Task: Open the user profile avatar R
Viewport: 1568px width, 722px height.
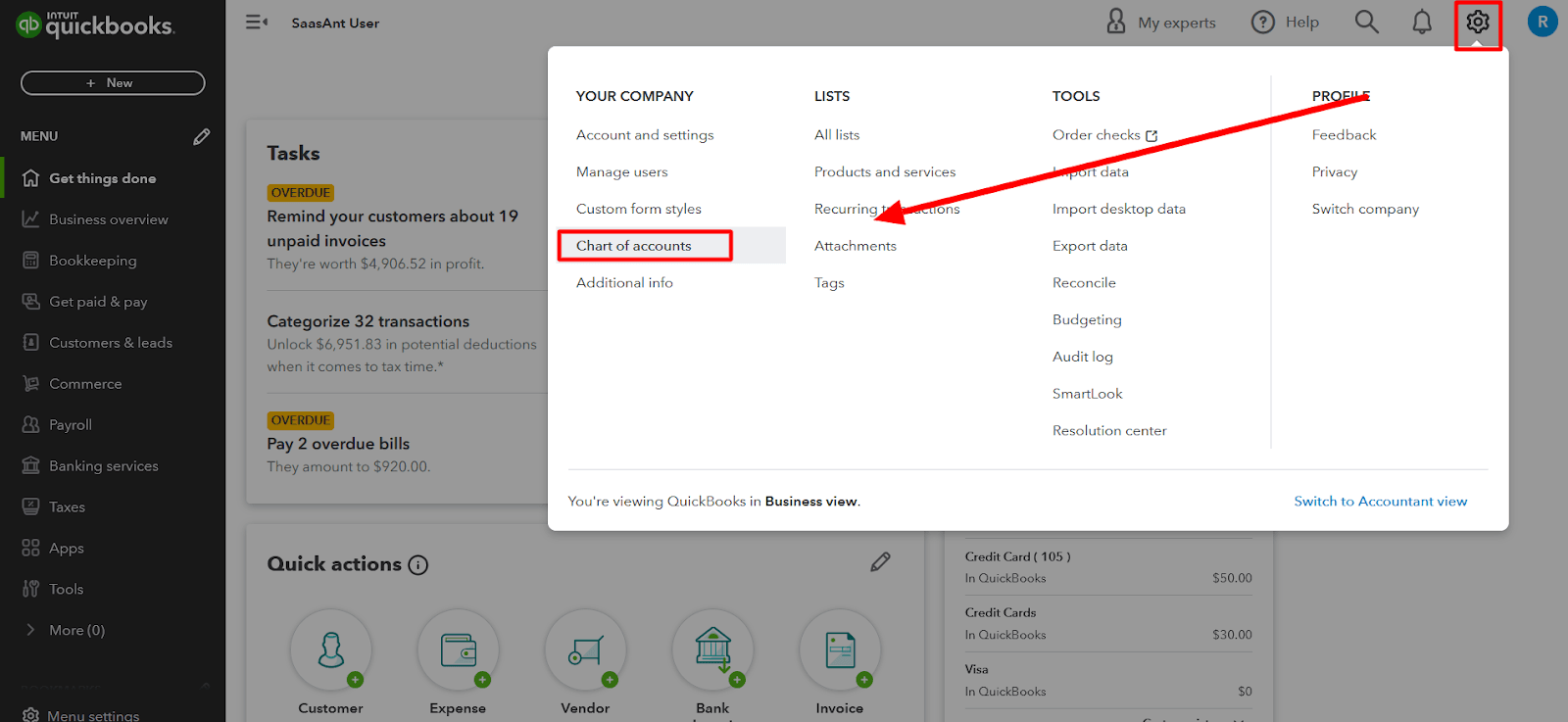Action: (x=1543, y=22)
